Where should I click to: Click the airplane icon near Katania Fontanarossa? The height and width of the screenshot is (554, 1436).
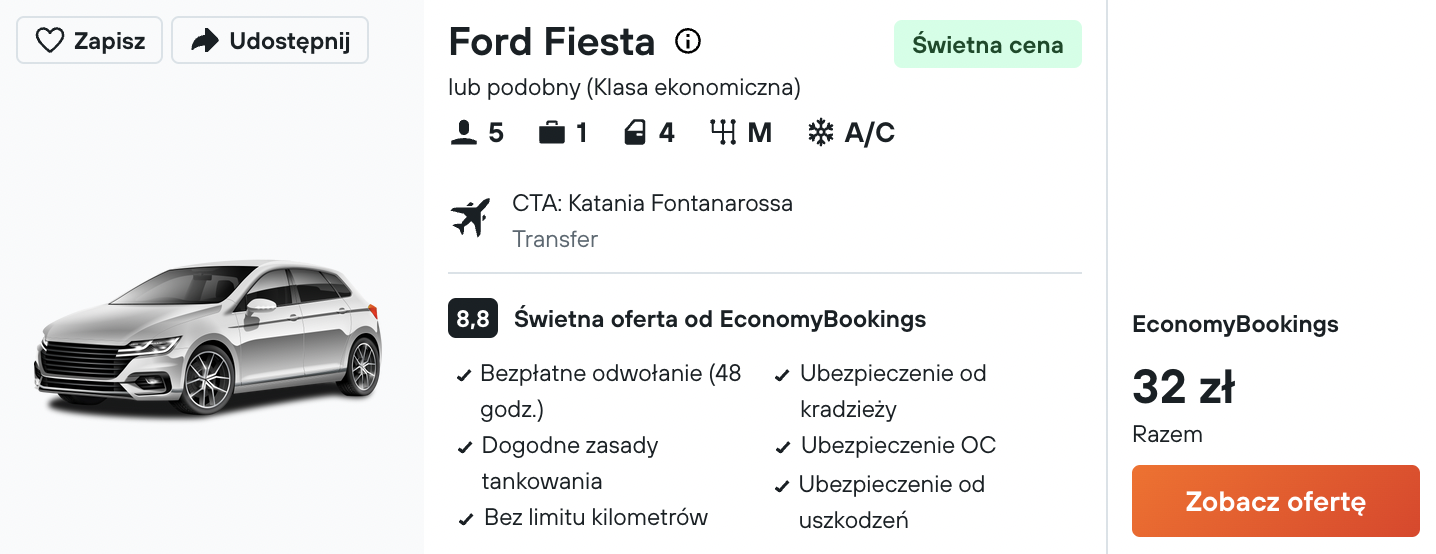point(471,217)
